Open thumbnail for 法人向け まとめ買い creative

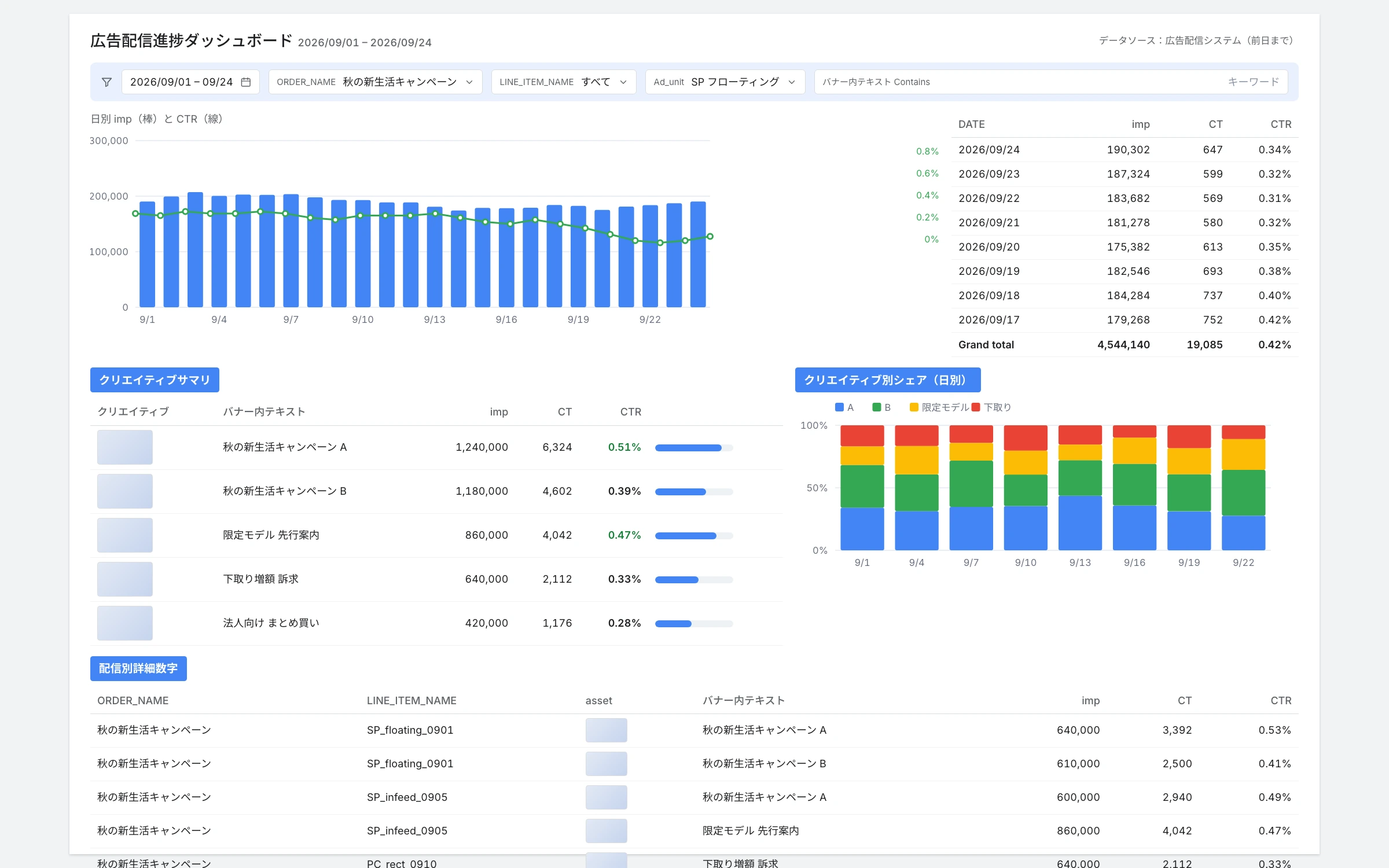125,623
